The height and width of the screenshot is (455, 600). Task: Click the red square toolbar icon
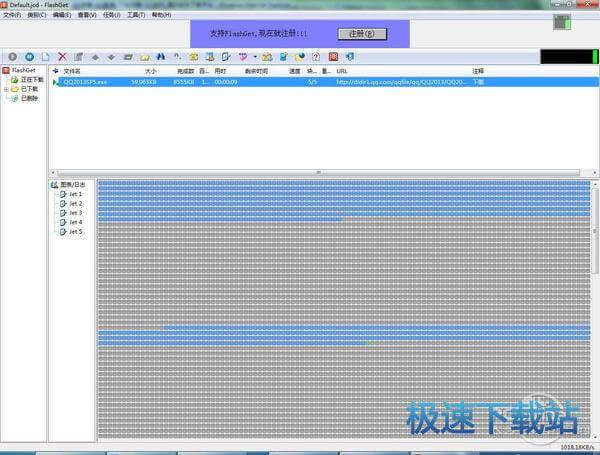click(334, 57)
